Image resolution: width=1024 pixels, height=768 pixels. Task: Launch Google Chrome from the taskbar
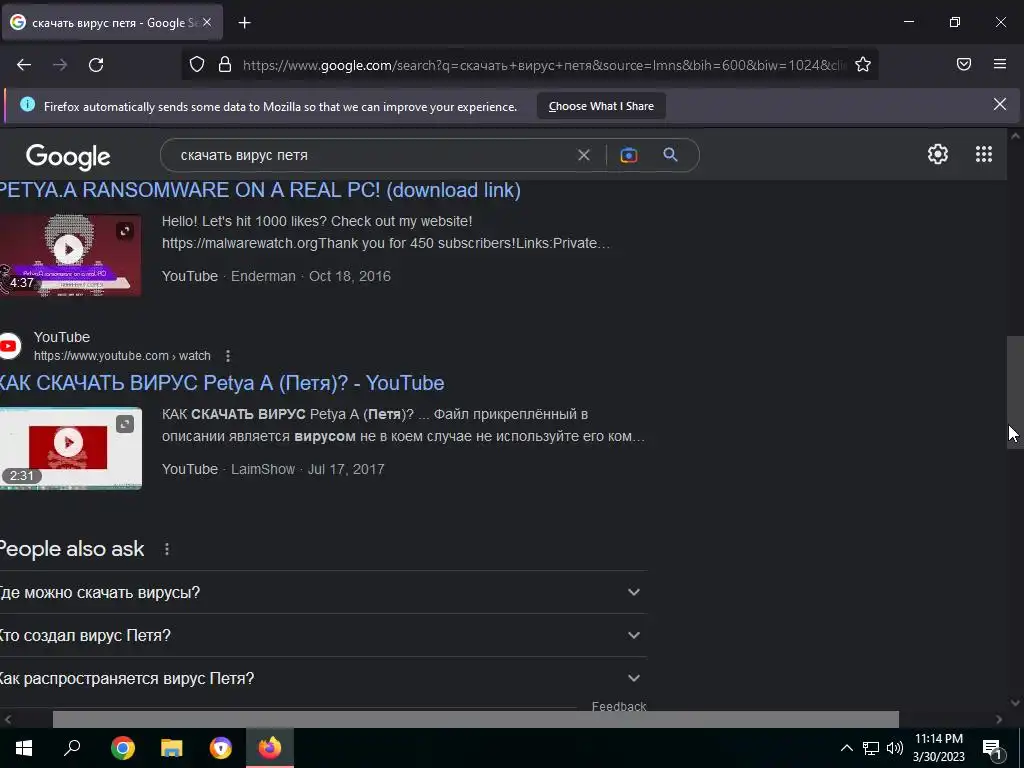[123, 747]
